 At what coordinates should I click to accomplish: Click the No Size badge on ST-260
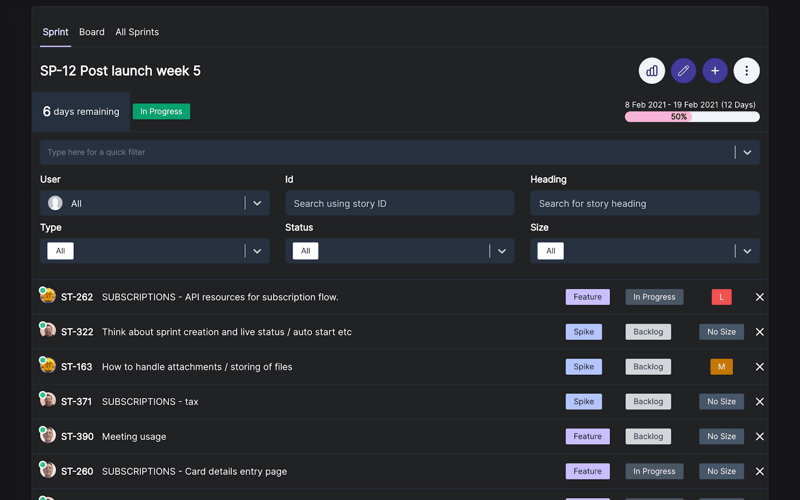tap(721, 471)
